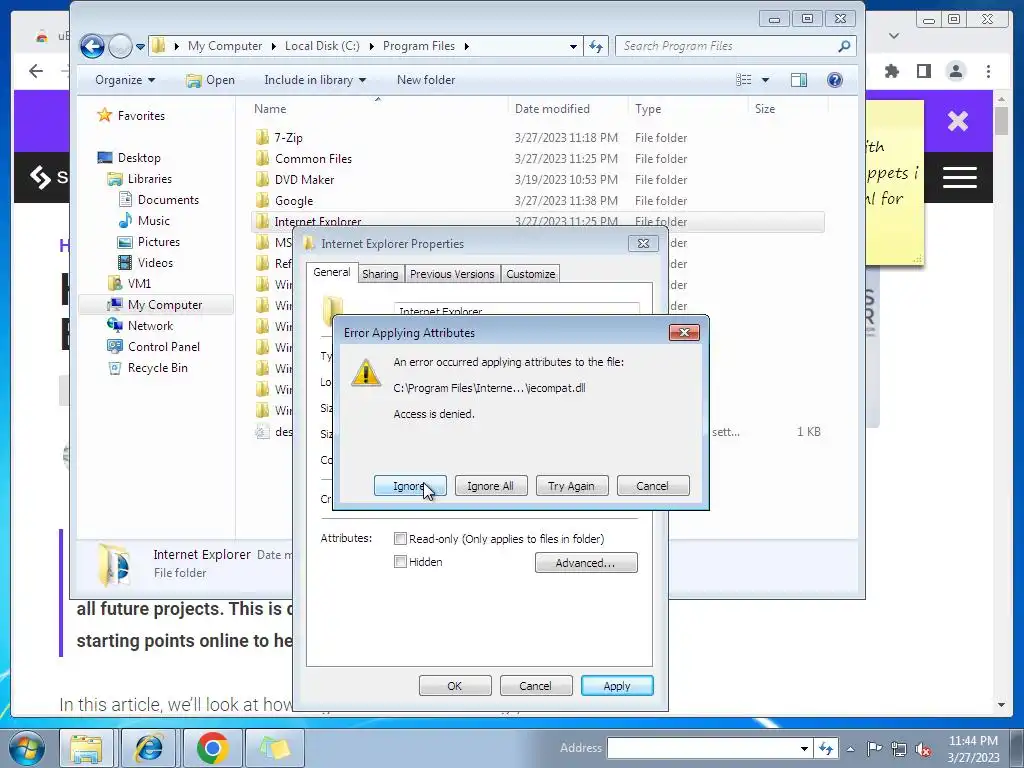
Task: Click OK in Properties dialog
Action: coord(455,686)
